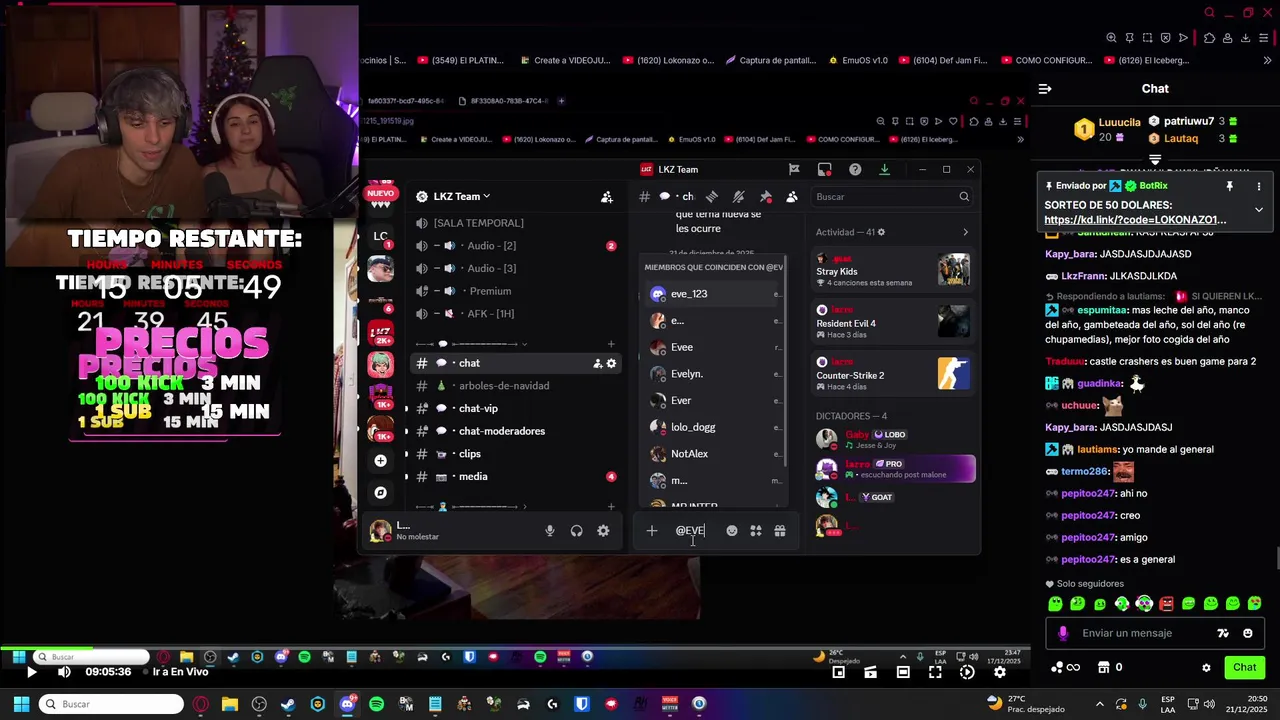Click the Discord Buscar search field
The image size is (1280, 720).
point(891,197)
